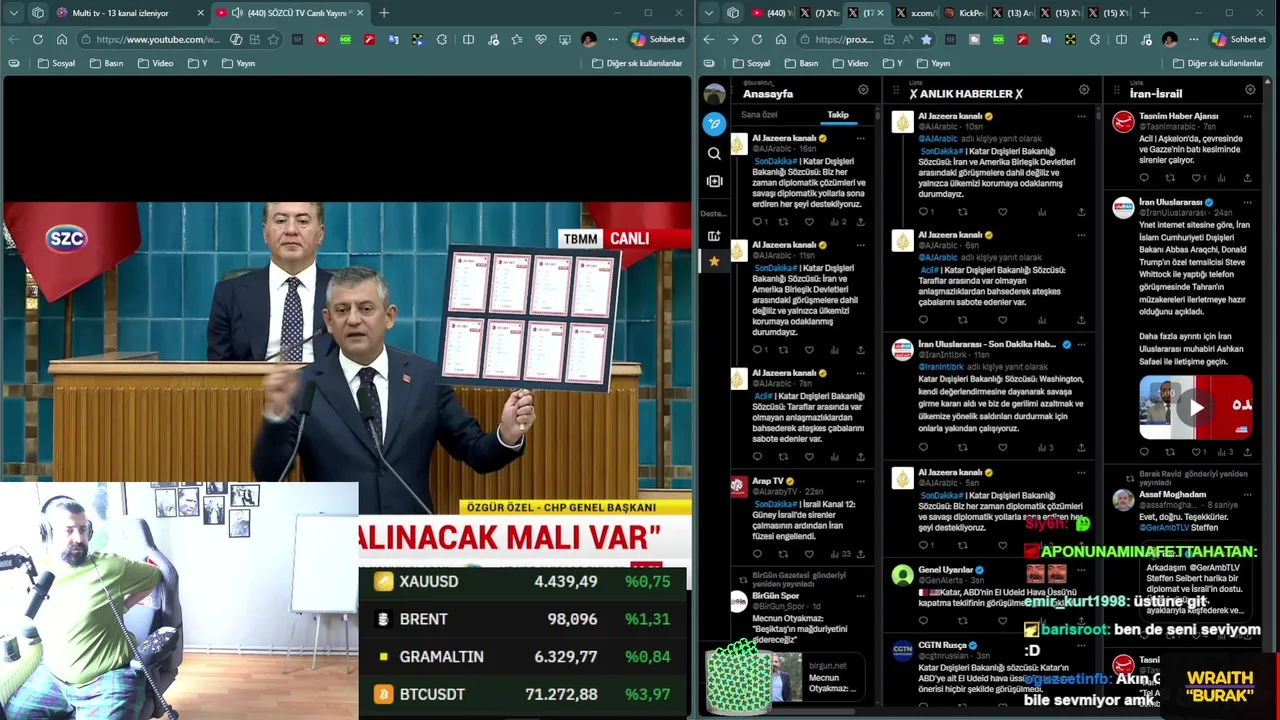Click read aloud icon in right address bar
The image size is (1280, 720).
coord(907,39)
